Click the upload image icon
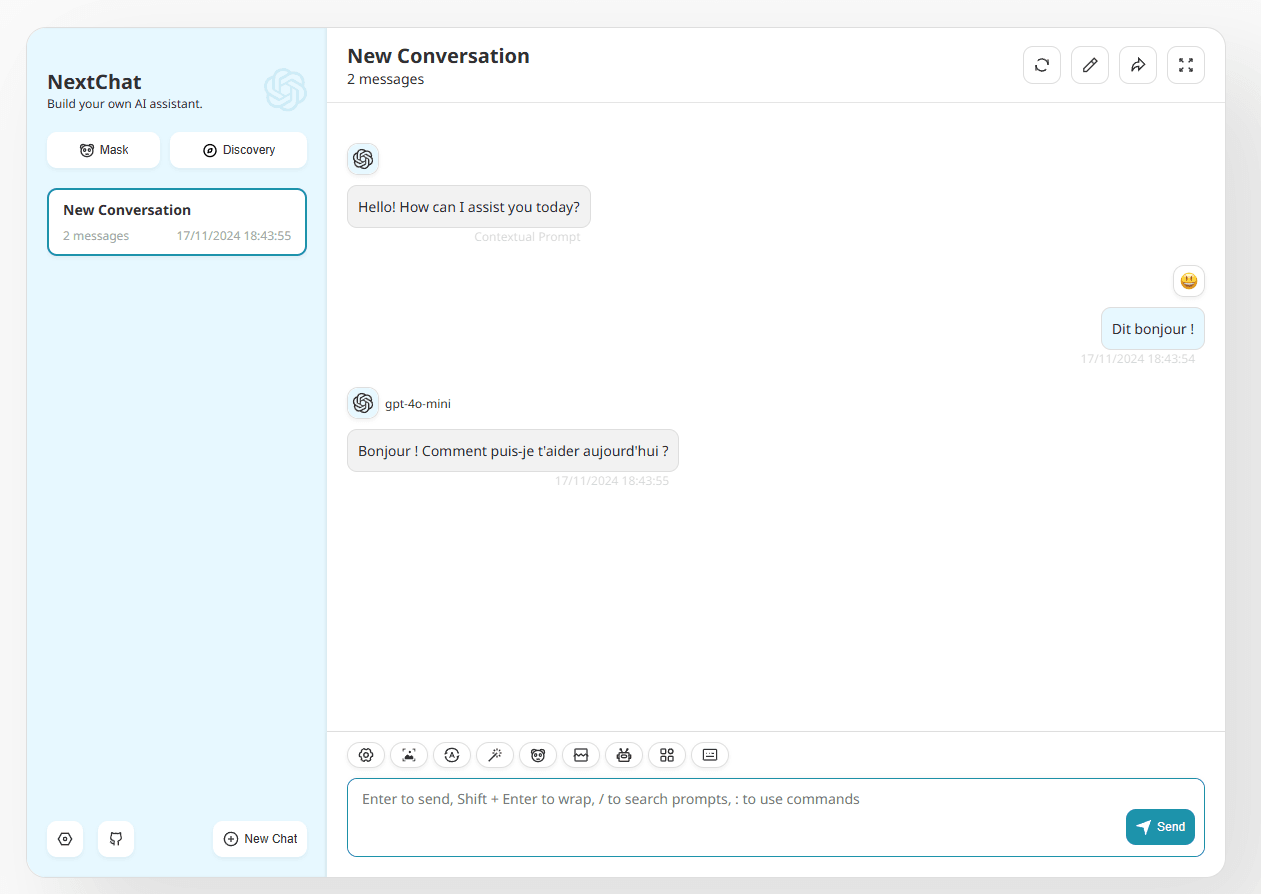Screen dimensions: 1261x894 pos(409,755)
